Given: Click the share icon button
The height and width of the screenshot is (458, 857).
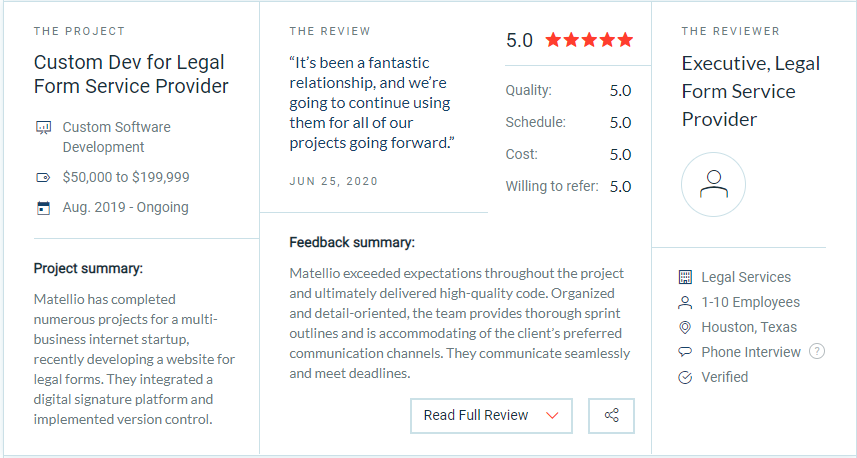Looking at the screenshot, I should coord(612,415).
